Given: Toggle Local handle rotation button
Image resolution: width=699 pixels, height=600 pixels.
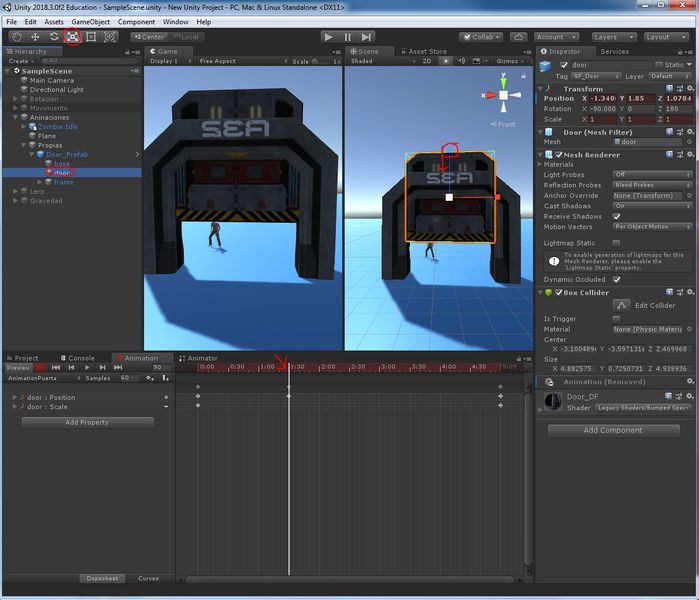Looking at the screenshot, I should click(x=186, y=37).
